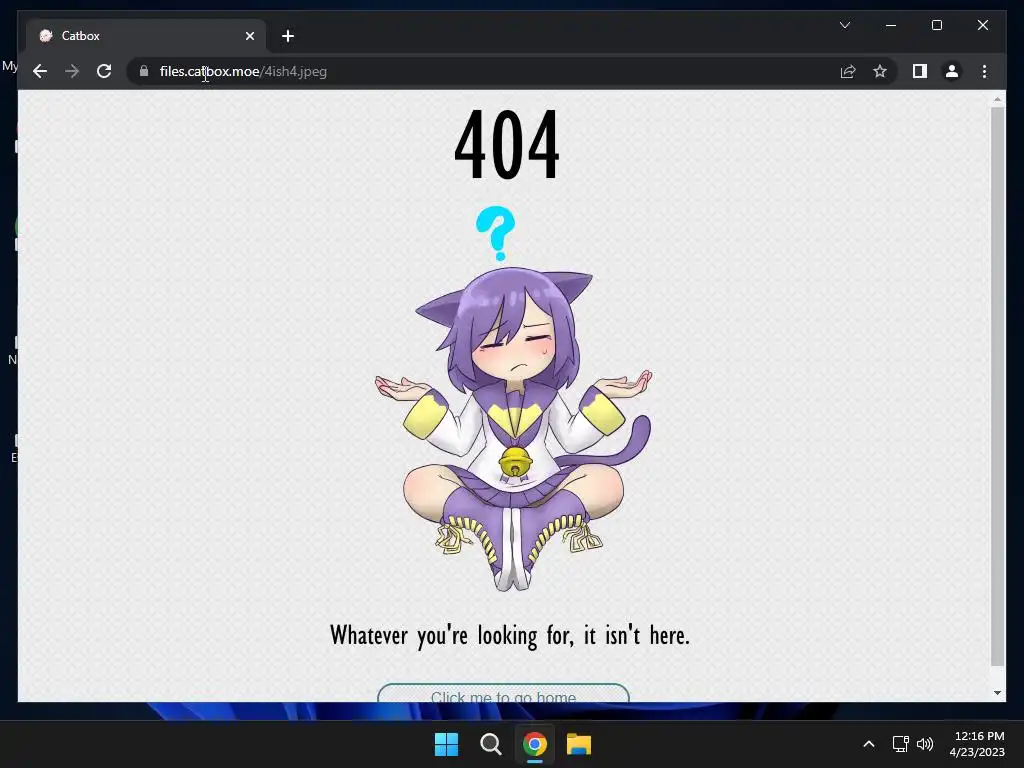This screenshot has height=768, width=1024.
Task: Click the scrollbar up arrow
Action: click(x=997, y=99)
